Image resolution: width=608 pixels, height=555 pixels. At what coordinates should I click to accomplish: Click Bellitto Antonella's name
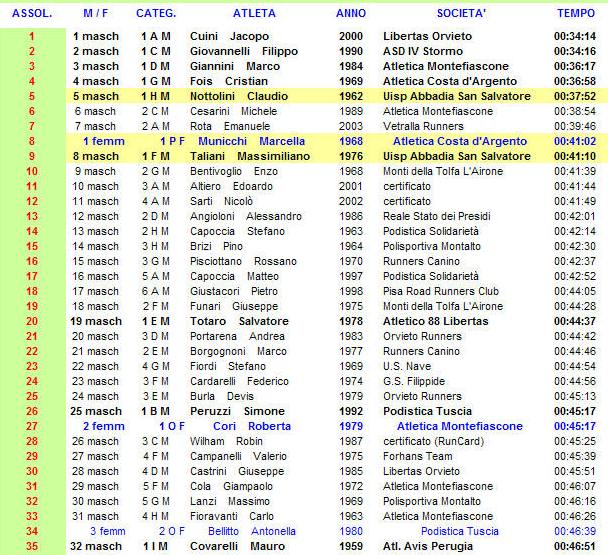click(x=252, y=531)
